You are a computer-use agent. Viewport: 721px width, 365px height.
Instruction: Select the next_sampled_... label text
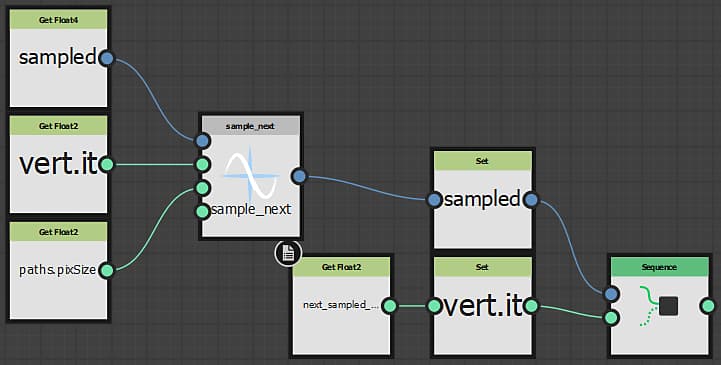[341, 305]
